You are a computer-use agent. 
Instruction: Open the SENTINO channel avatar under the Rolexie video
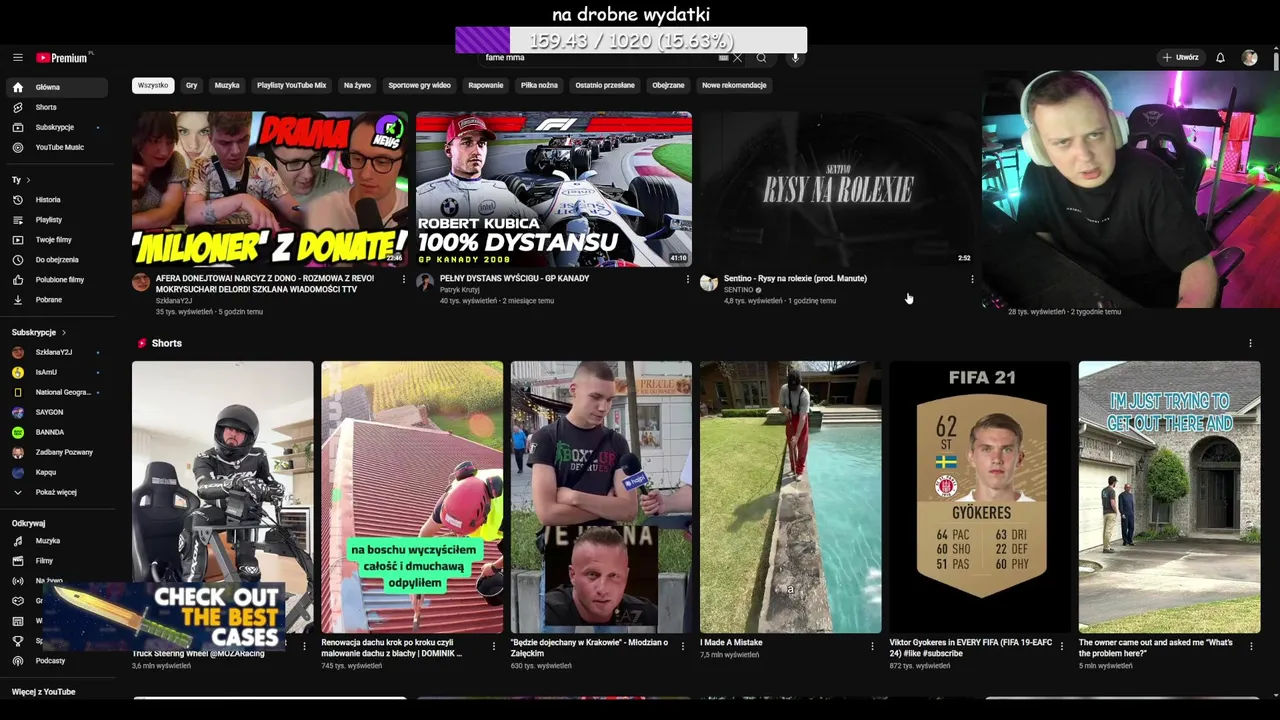tap(709, 282)
